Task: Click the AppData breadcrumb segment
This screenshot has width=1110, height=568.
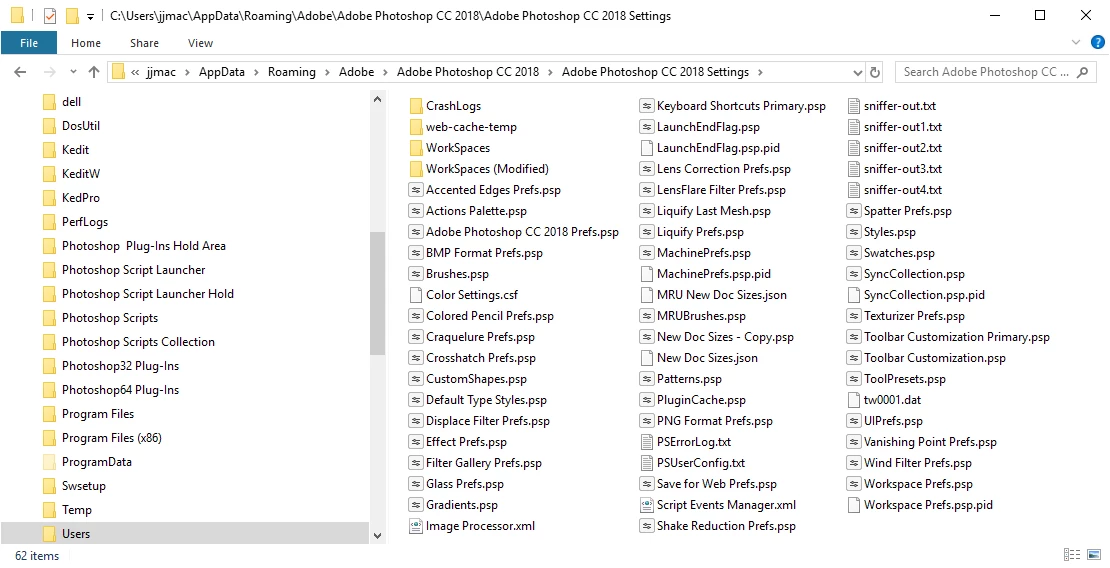Action: click(x=222, y=72)
